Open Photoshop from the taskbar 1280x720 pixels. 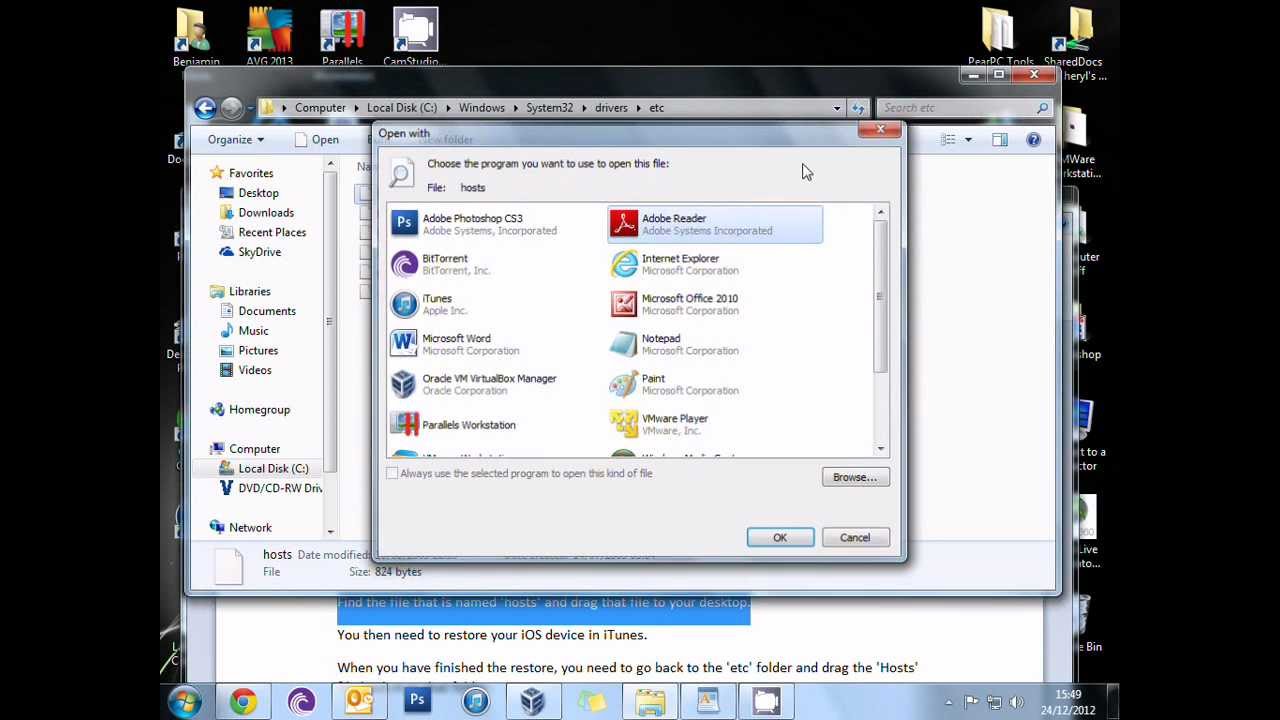(417, 702)
